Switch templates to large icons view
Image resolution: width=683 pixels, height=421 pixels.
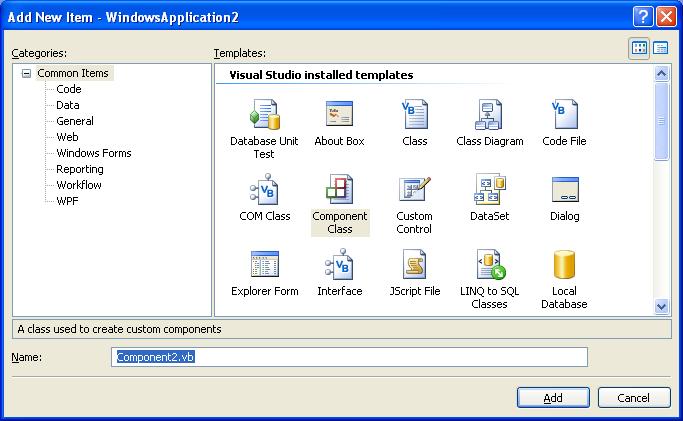click(639, 48)
